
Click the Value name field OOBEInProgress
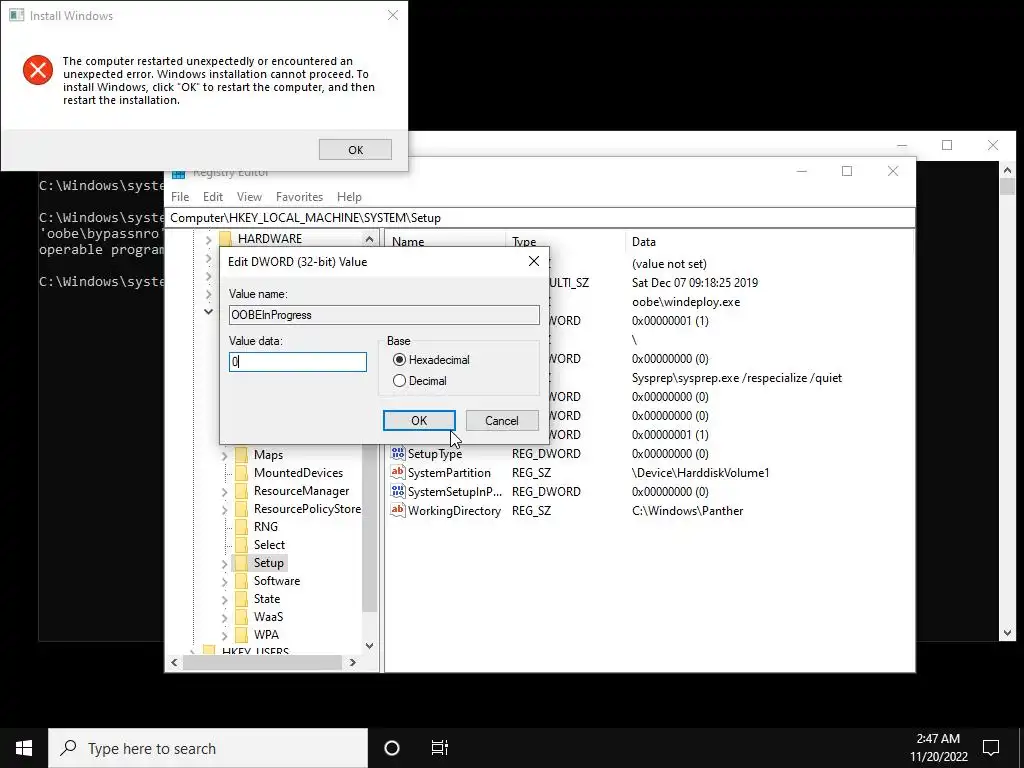click(384, 315)
